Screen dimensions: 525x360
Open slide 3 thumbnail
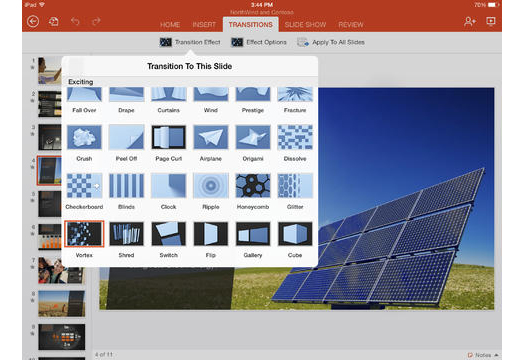click(x=50, y=137)
